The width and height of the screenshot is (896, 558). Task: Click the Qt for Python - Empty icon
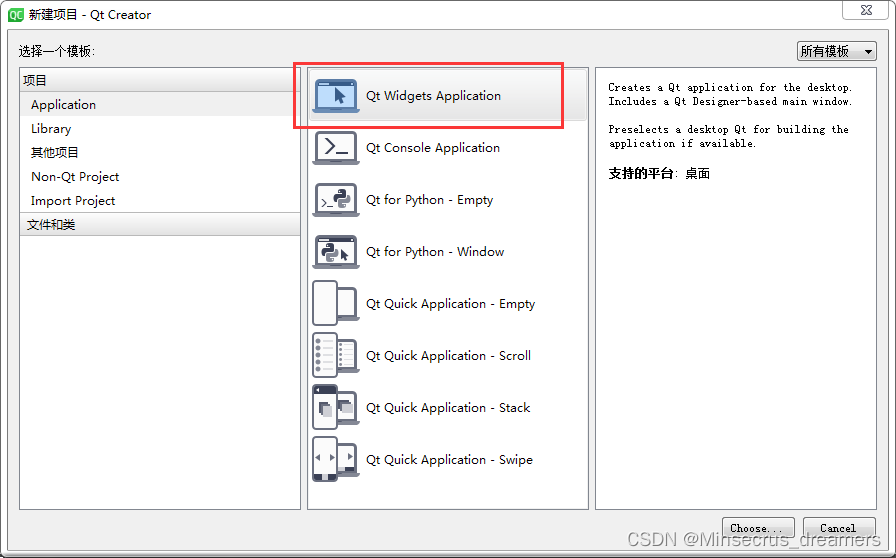336,200
